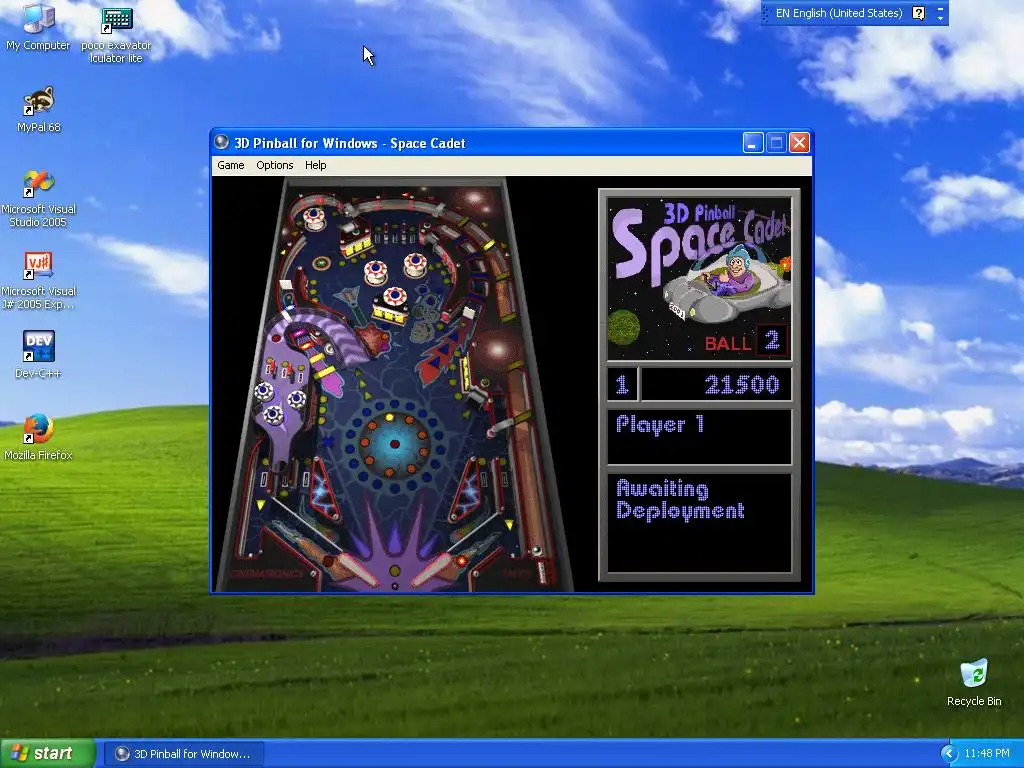Minimize the 3D Pinball window
The height and width of the screenshot is (768, 1024).
tap(753, 142)
